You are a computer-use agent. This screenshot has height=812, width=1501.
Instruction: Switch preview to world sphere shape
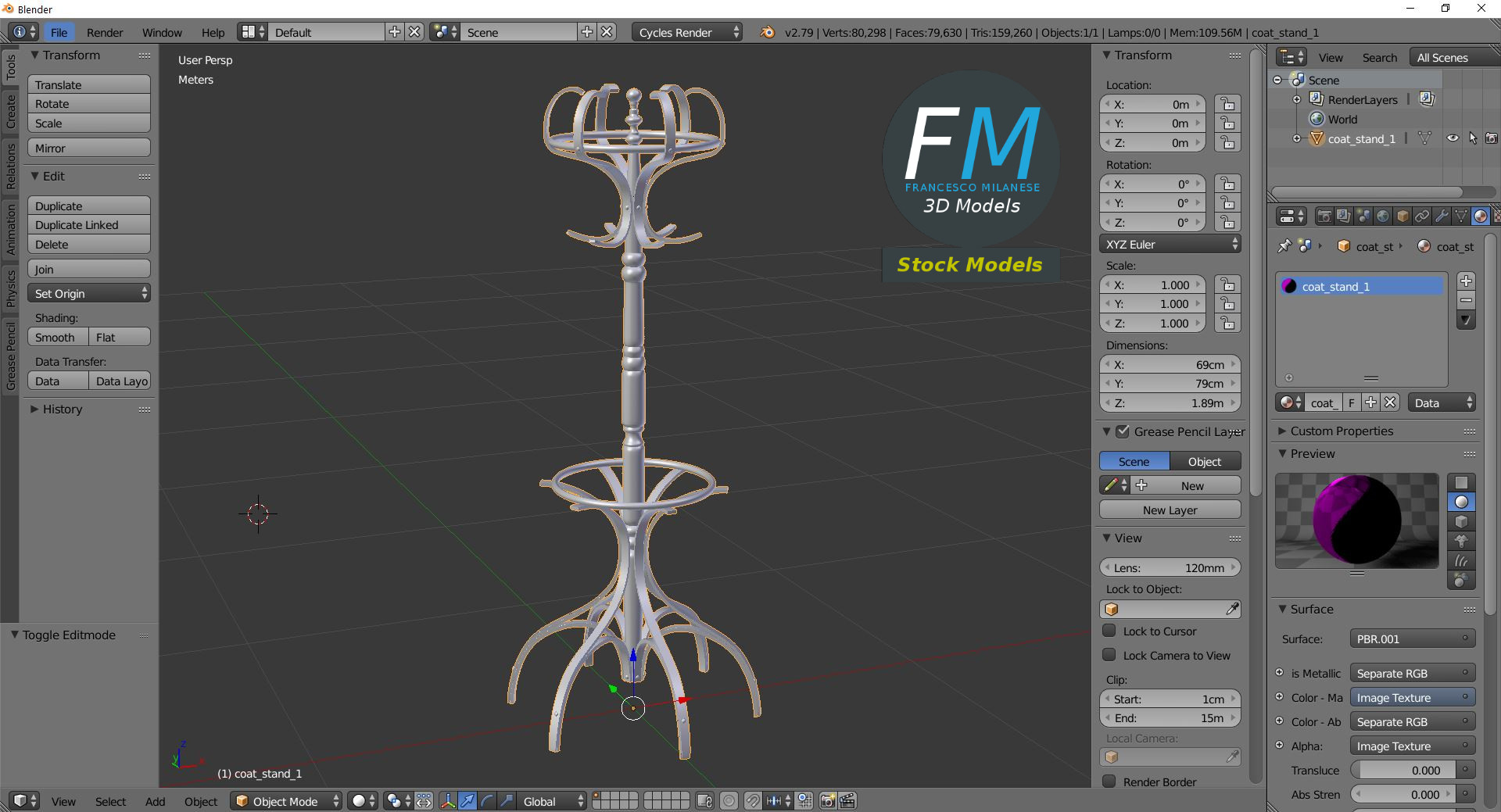[1461, 580]
